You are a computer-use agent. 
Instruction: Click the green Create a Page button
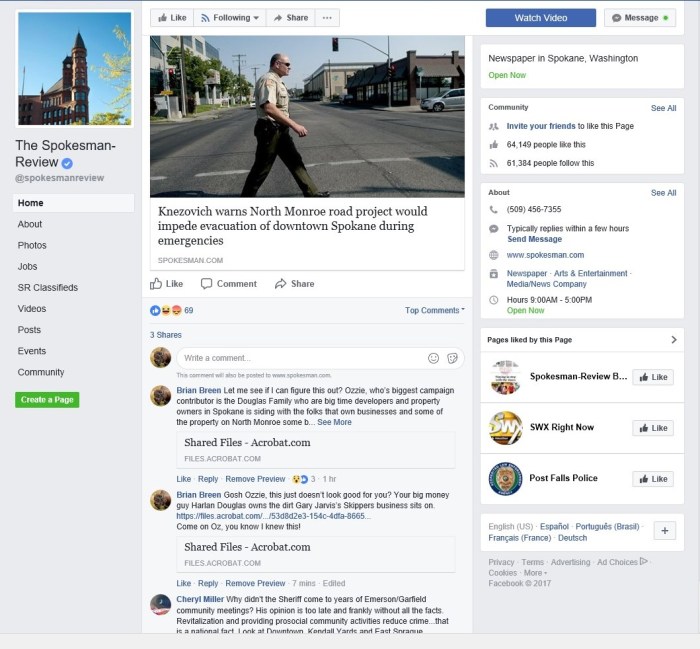[47, 399]
